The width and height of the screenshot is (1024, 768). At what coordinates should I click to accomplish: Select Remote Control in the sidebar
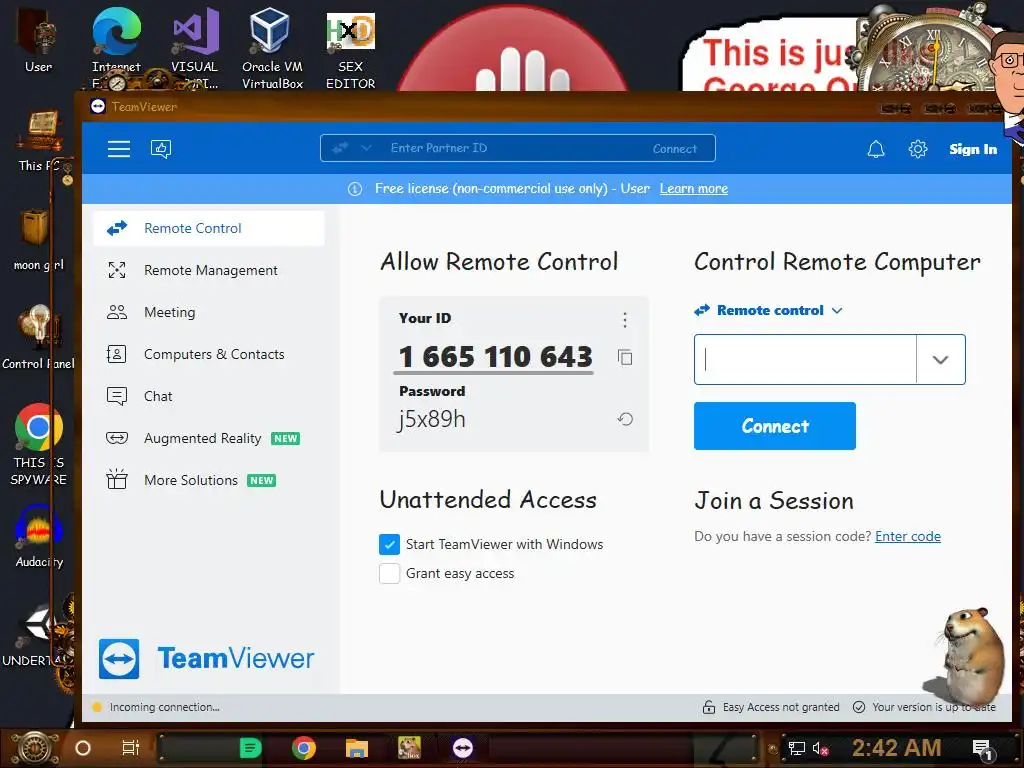click(x=209, y=229)
